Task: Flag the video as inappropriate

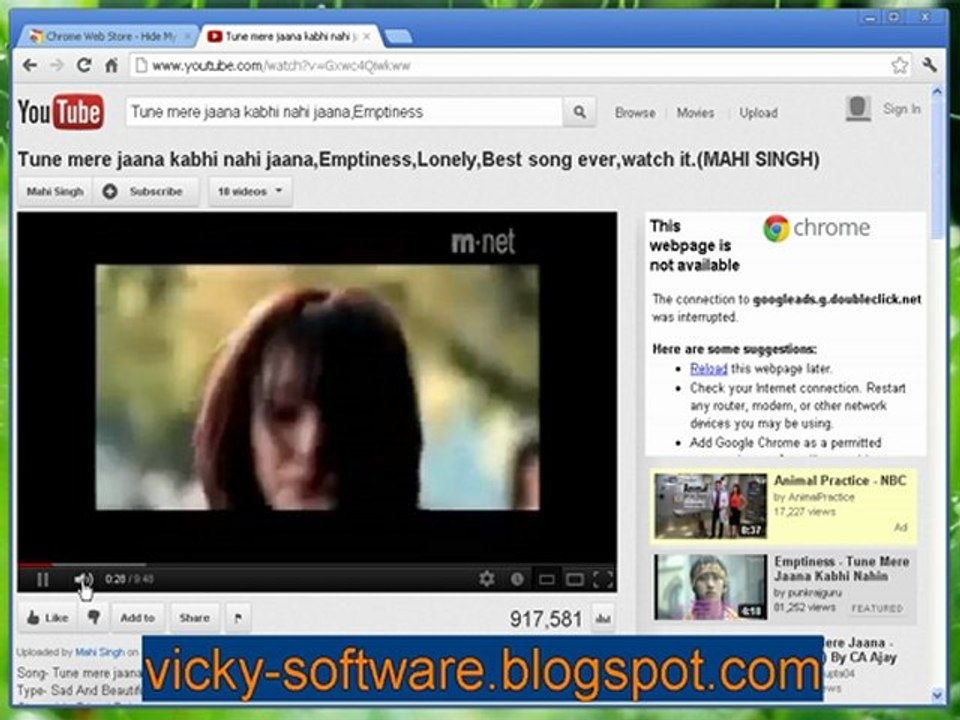Action: coord(238,618)
